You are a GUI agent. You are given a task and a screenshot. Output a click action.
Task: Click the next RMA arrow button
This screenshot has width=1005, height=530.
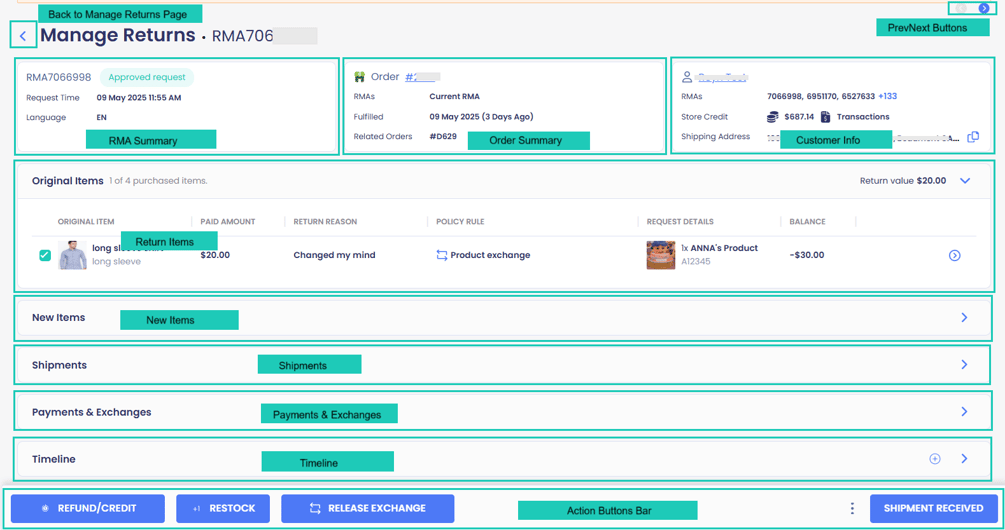983,8
